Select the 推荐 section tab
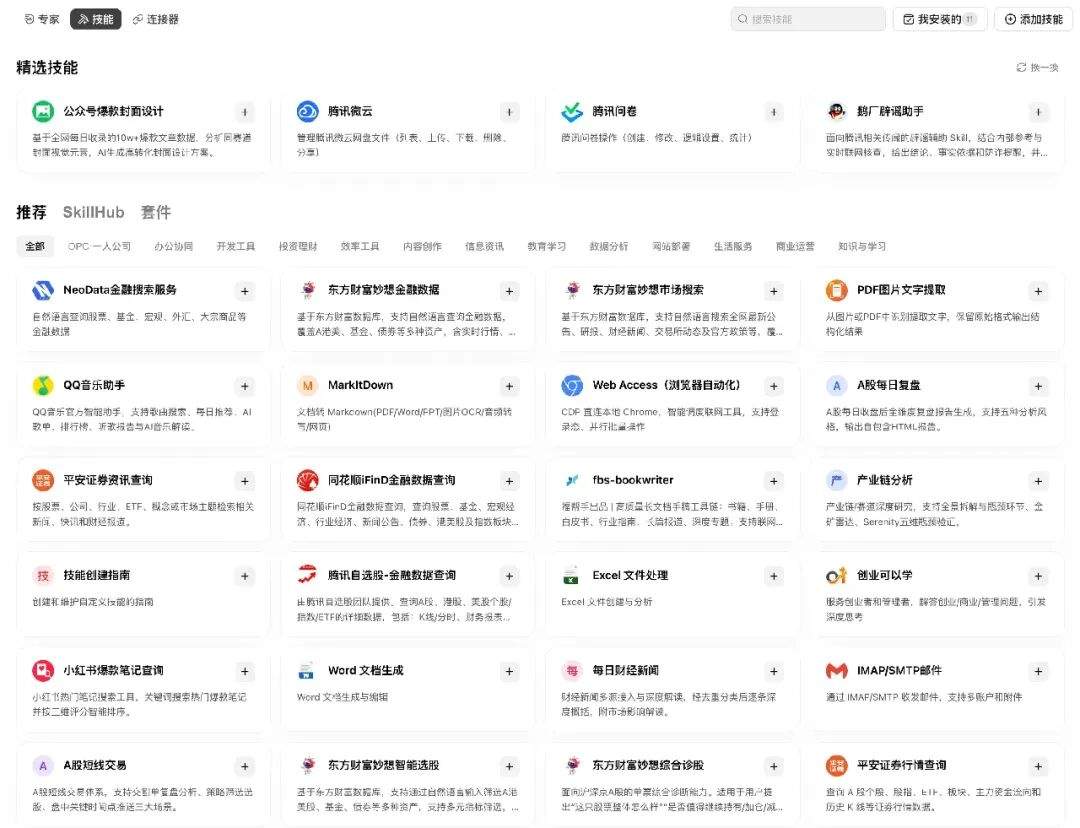This screenshot has width=1080, height=828. click(32, 212)
